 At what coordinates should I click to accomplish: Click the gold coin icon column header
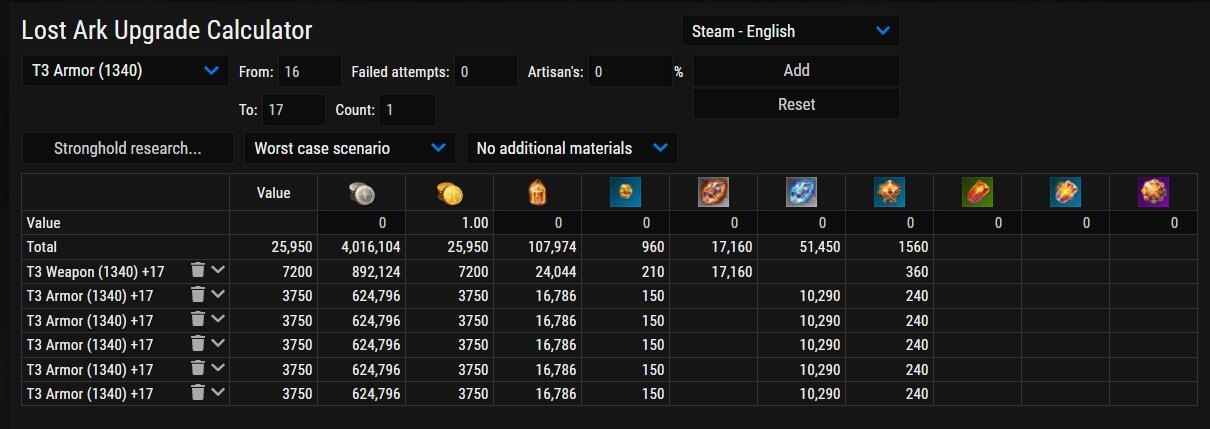(450, 192)
